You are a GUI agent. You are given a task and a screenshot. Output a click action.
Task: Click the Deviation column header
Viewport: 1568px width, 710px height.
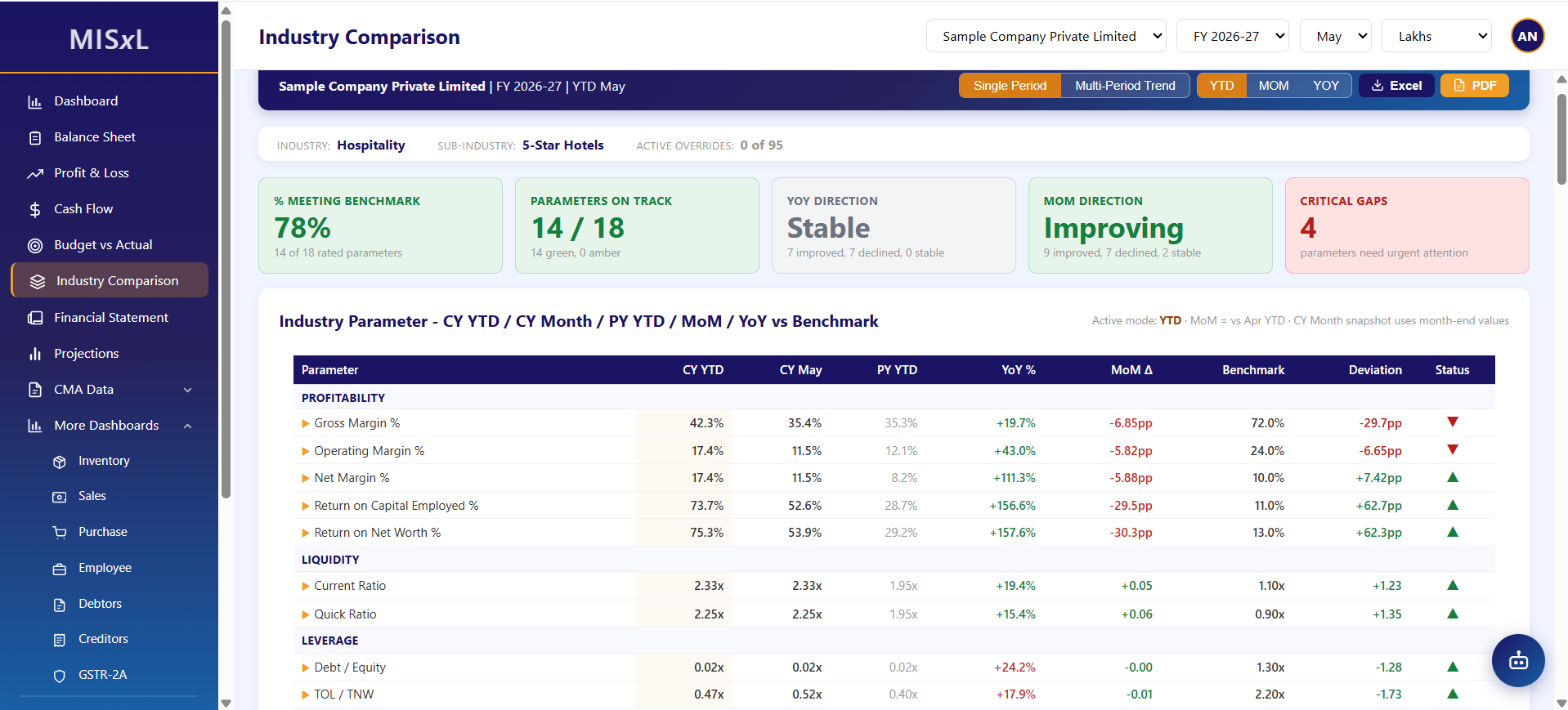pyautogui.click(x=1375, y=370)
